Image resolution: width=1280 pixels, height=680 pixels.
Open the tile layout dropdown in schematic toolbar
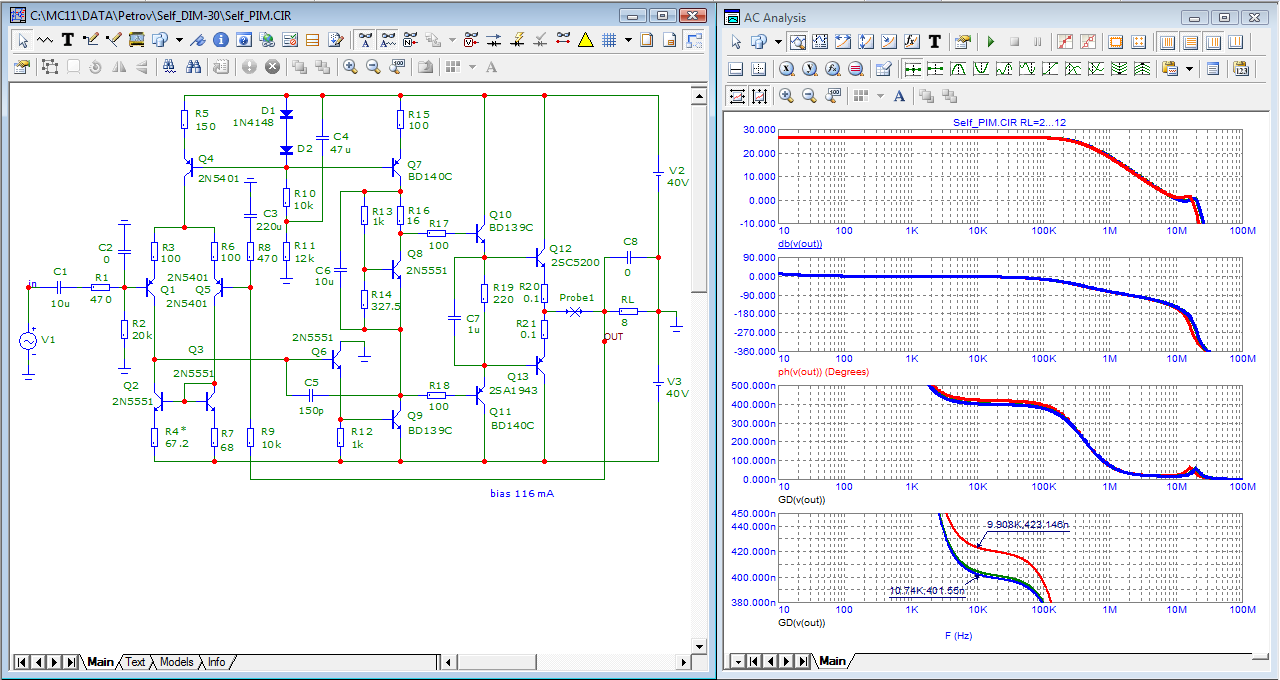(x=472, y=67)
